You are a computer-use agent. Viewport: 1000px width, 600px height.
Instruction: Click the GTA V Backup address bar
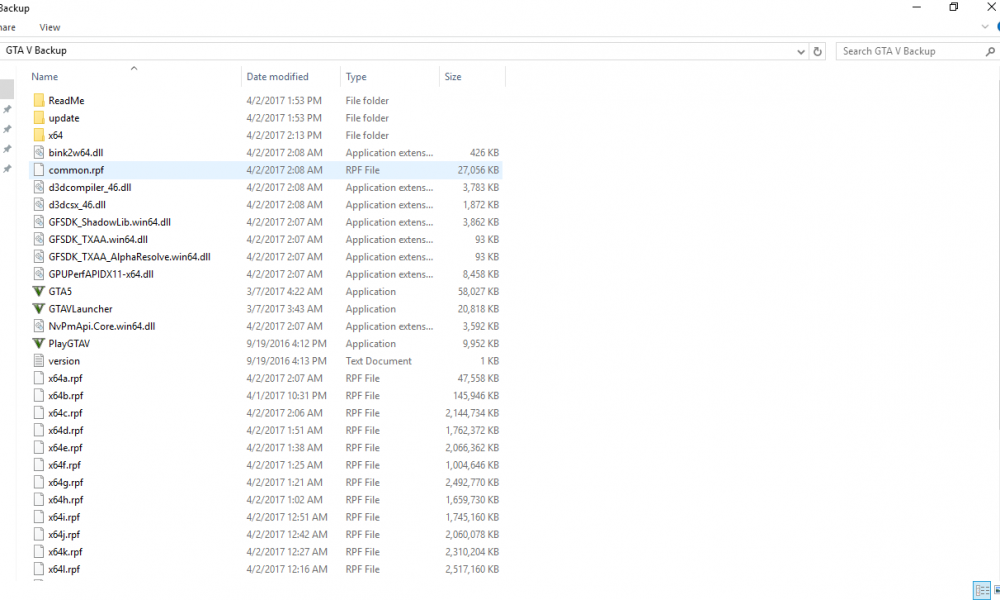click(395, 51)
